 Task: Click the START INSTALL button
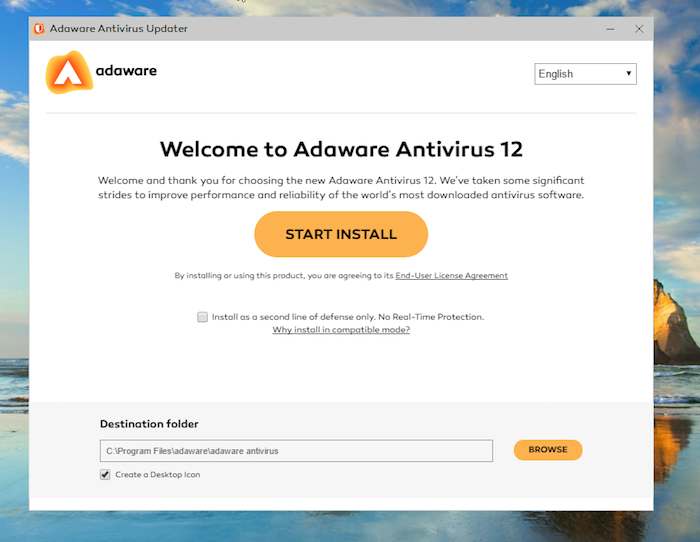pos(341,234)
